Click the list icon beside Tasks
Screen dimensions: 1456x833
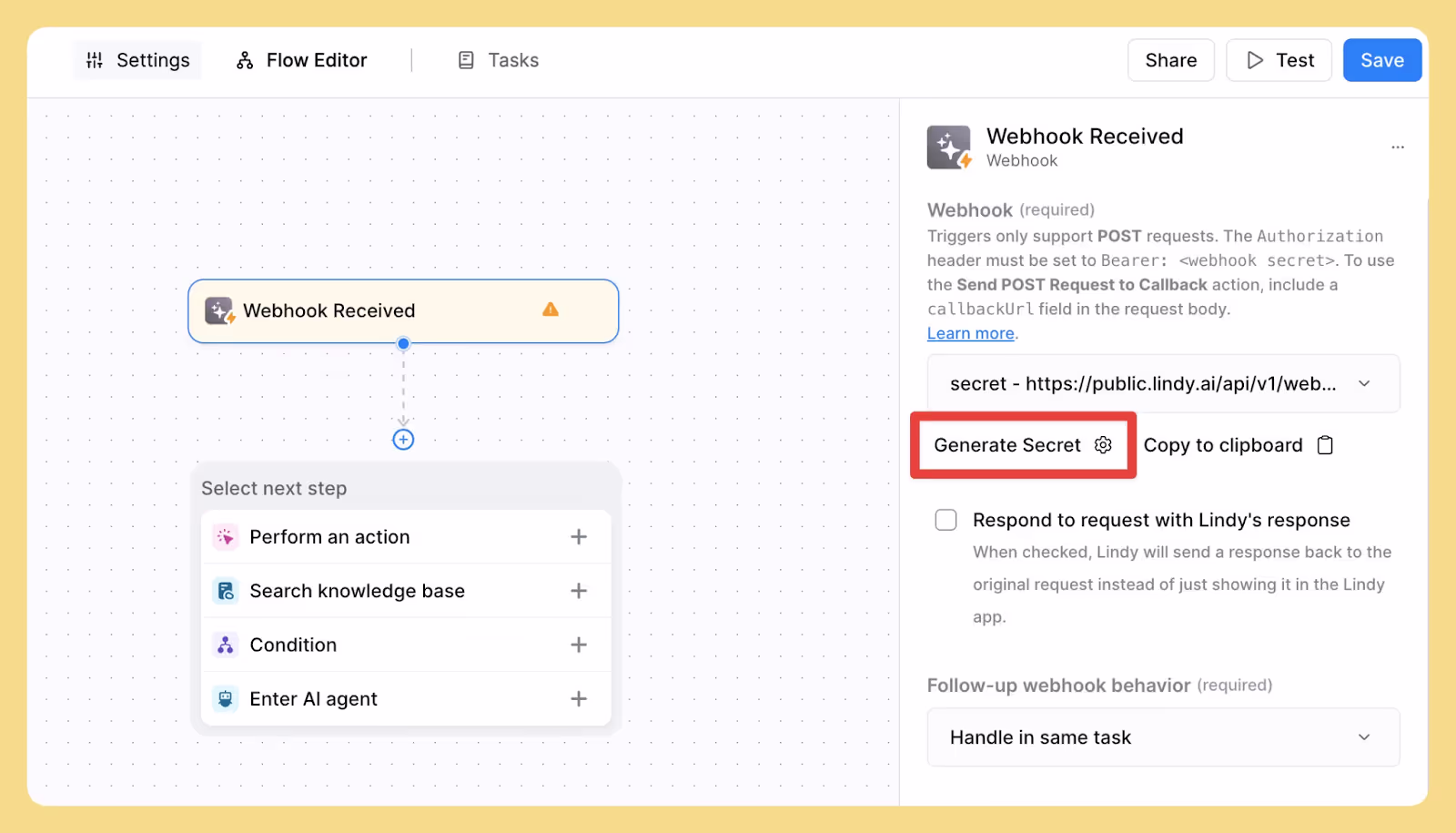coord(466,60)
